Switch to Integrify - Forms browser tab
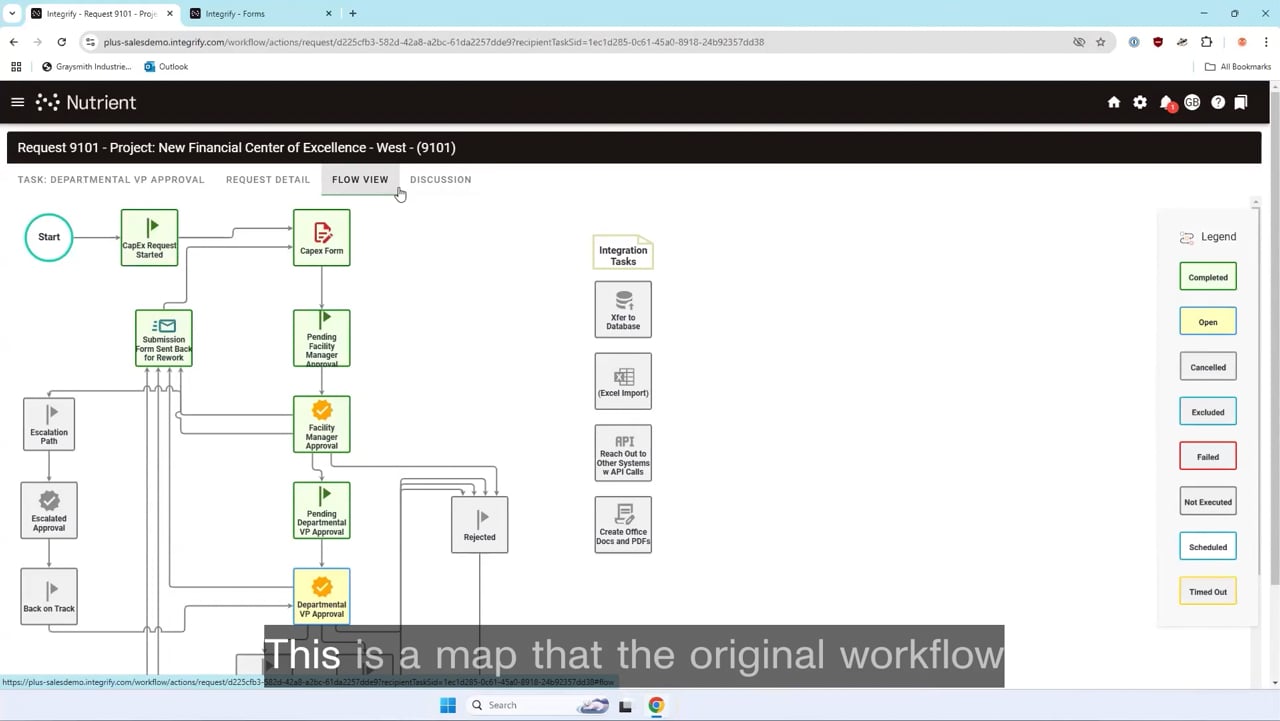 pos(259,14)
